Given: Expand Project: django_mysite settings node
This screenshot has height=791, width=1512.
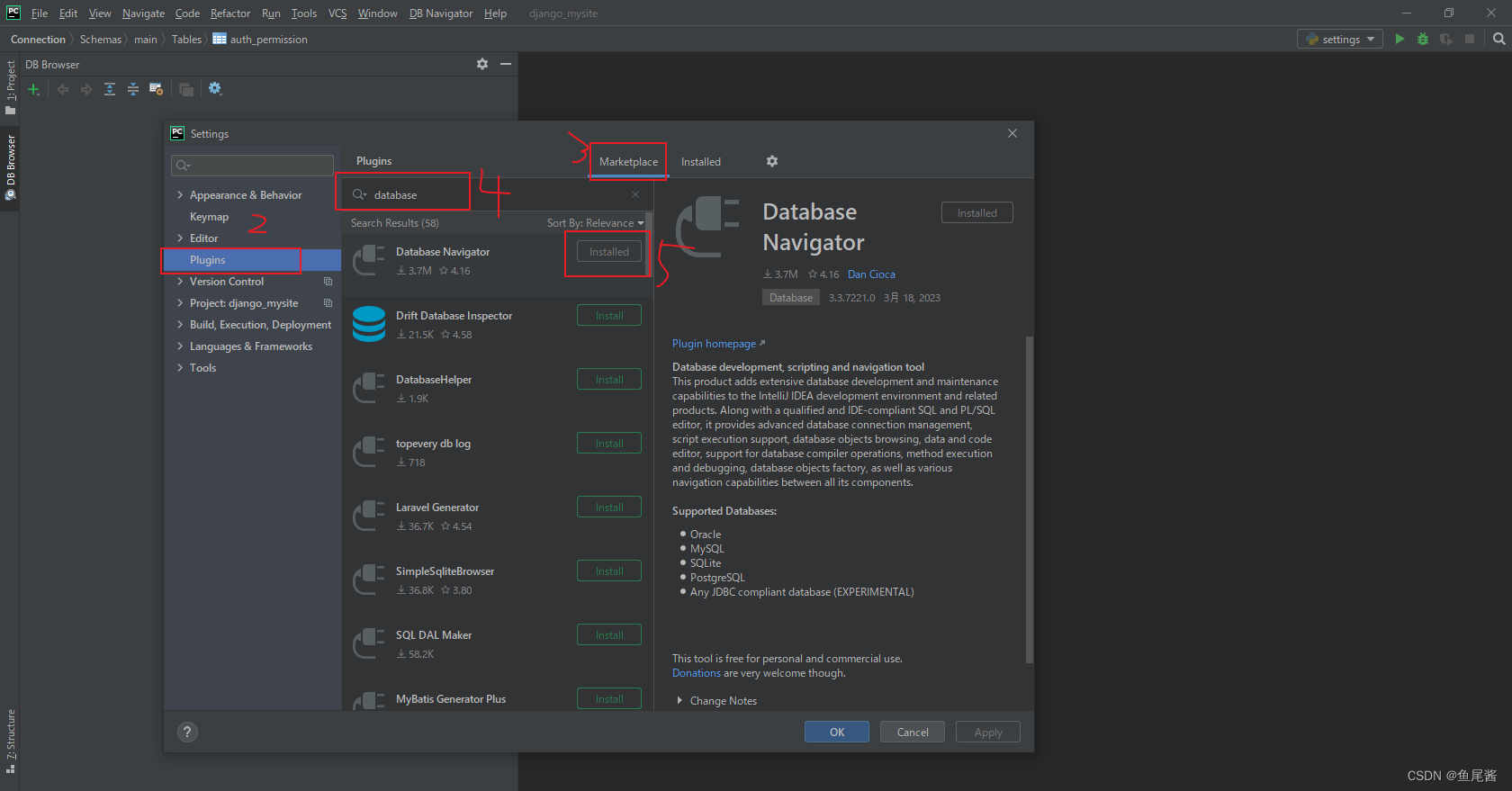Looking at the screenshot, I should (180, 303).
